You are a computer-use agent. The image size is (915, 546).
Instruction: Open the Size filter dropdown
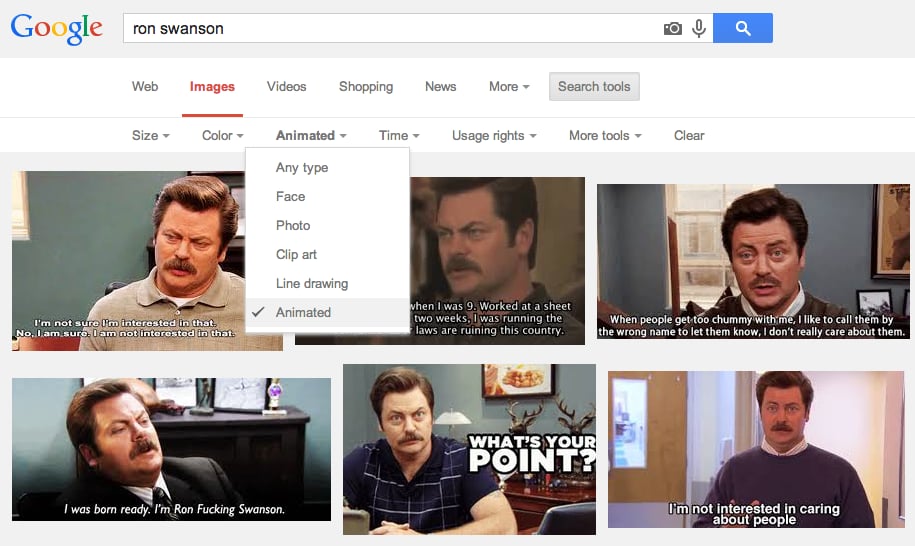(x=151, y=135)
